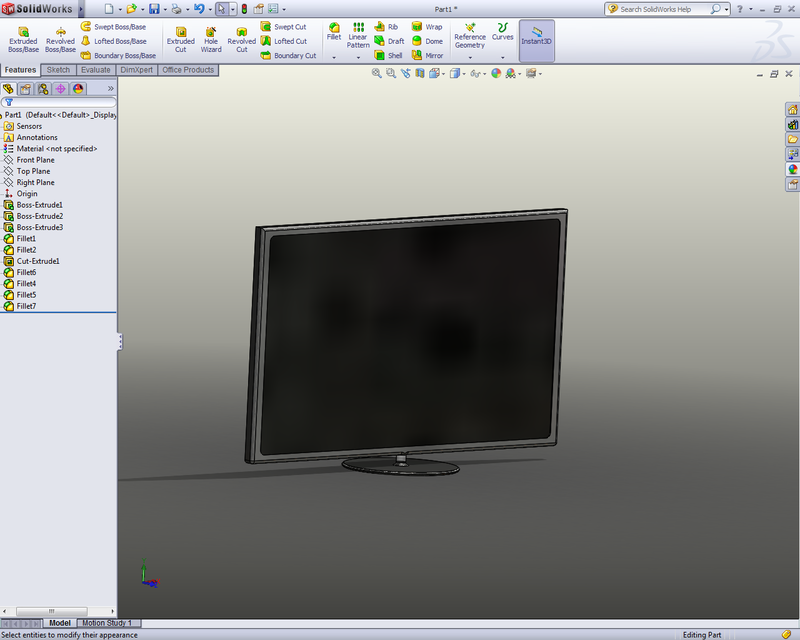Select the Fillet tool
The image size is (800, 640).
point(336,31)
